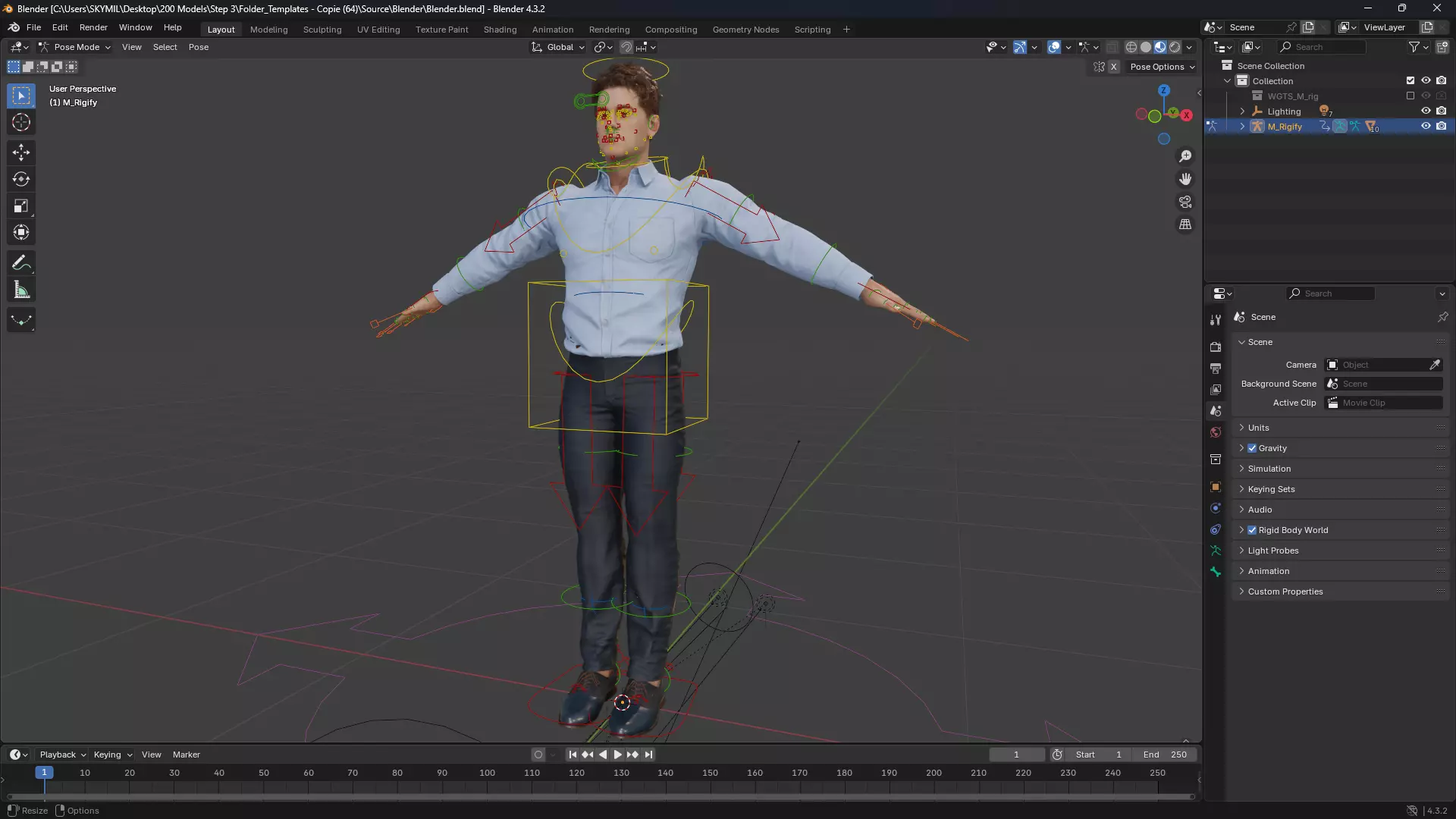Choose the Move tool in toolbar
Viewport: 1456px width, 819px height.
21,152
